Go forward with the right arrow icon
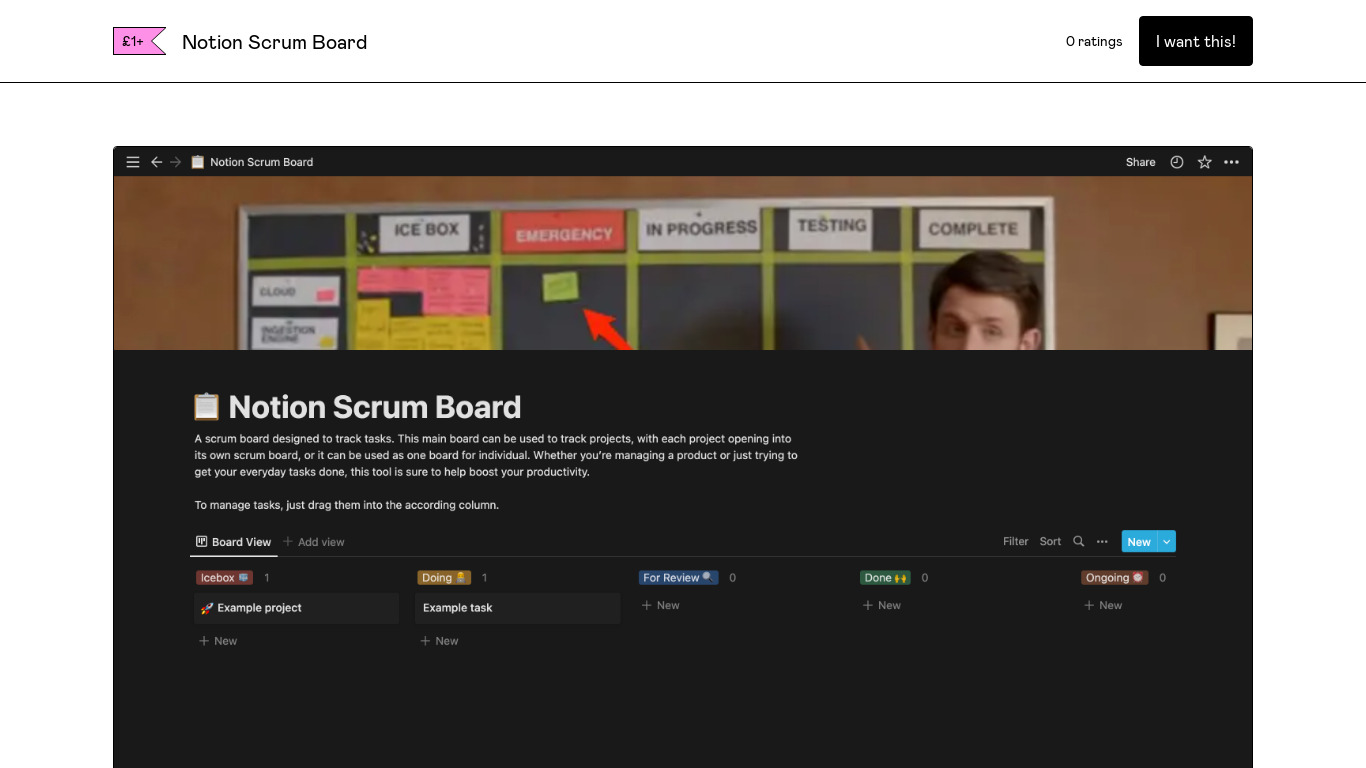The height and width of the screenshot is (768, 1366). click(x=176, y=162)
